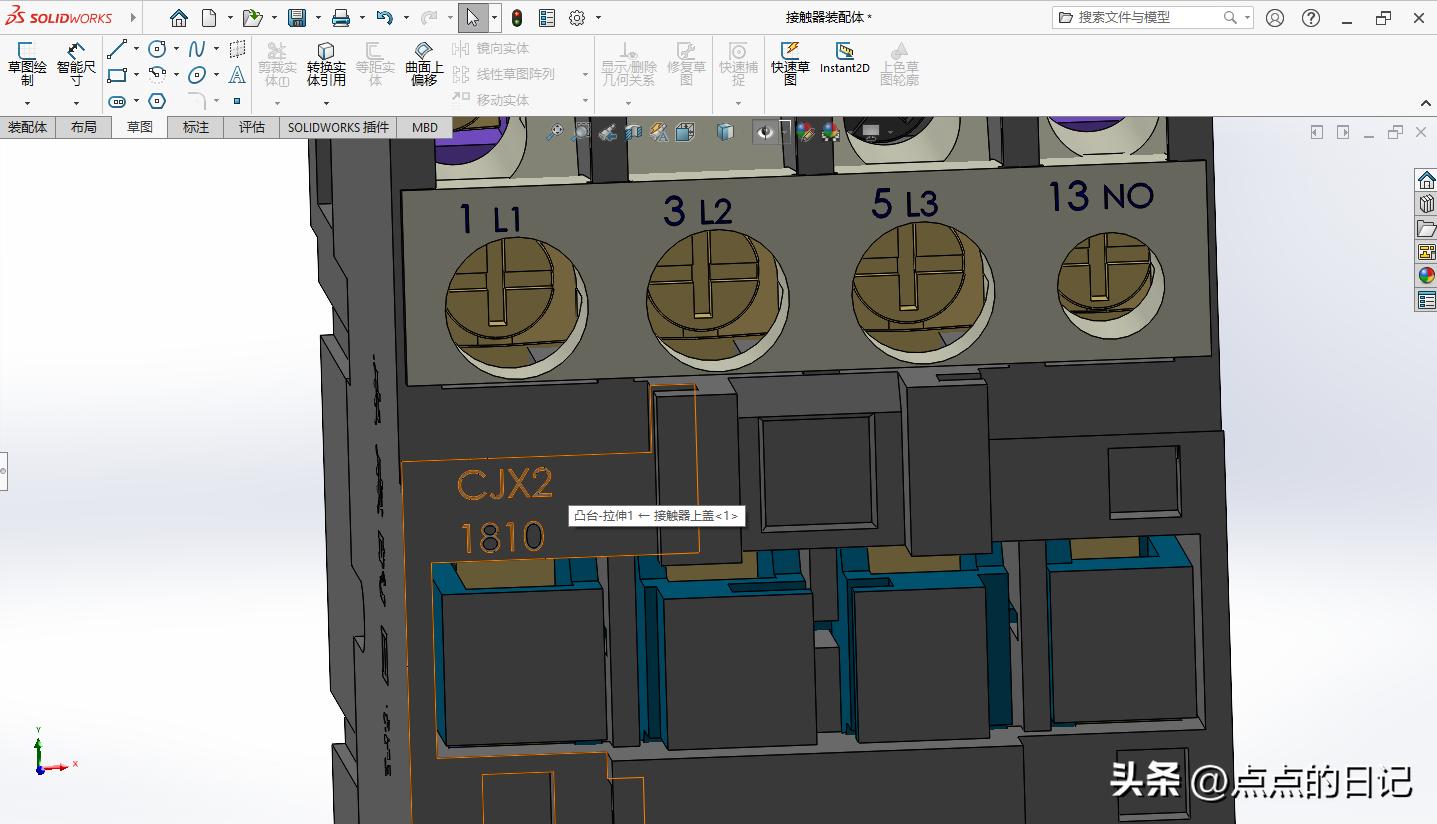
Task: Undo the last action
Action: click(385, 18)
